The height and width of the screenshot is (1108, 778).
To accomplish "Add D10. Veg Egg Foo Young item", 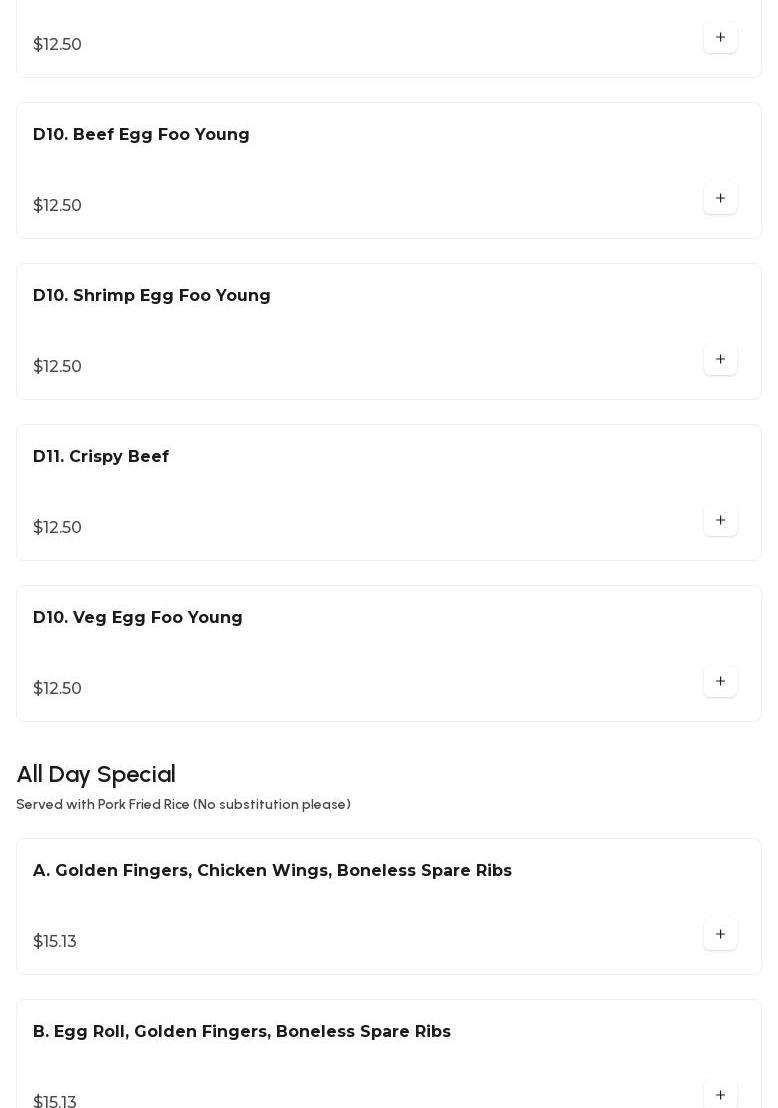I will (720, 682).
